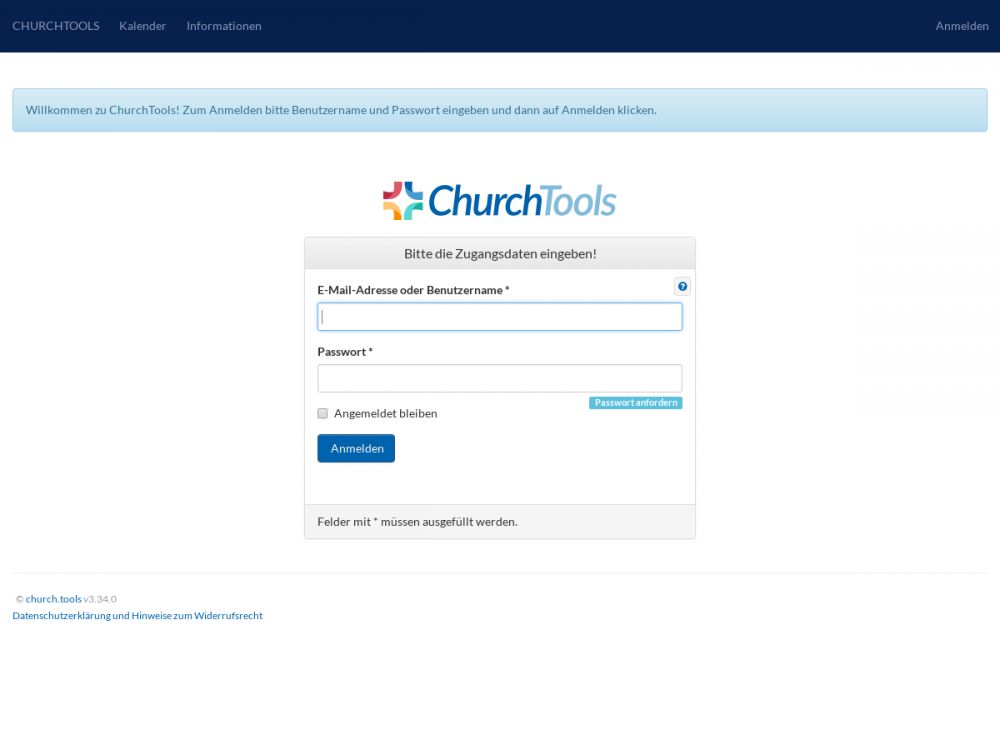
Task: Focus the E-Mail-Adresse oder Benutzername field
Action: 500,317
